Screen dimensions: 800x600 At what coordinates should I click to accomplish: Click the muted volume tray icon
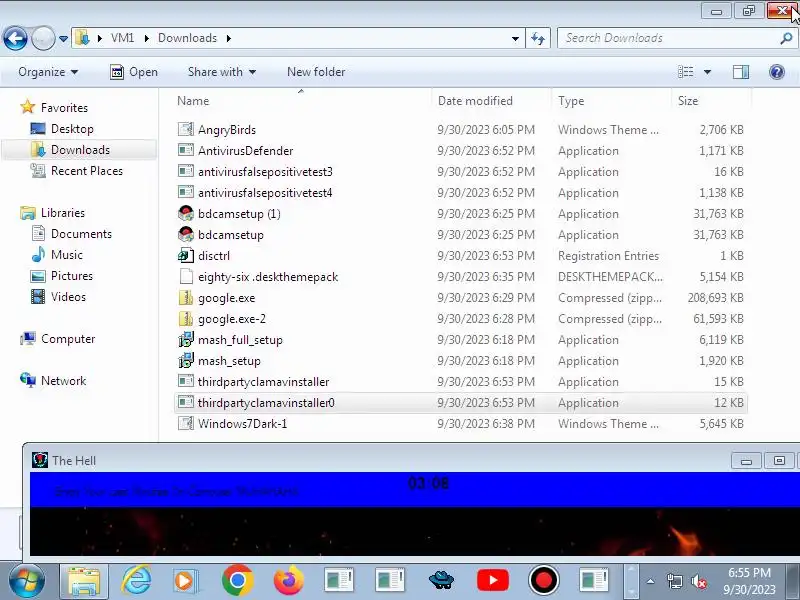click(x=698, y=581)
